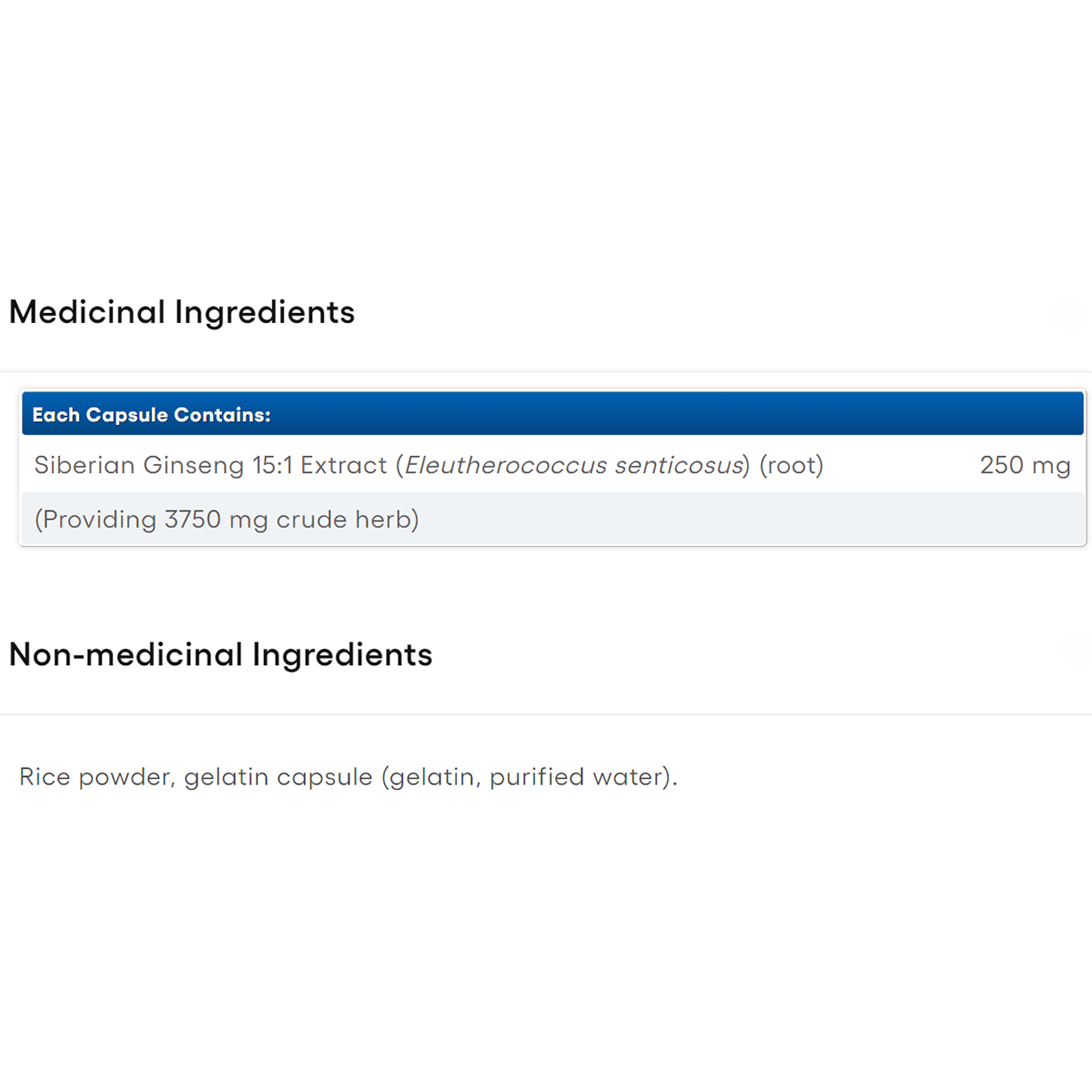Click the (root) plant part label
Viewport: 1092px width, 1092px height.
pyautogui.click(x=791, y=466)
